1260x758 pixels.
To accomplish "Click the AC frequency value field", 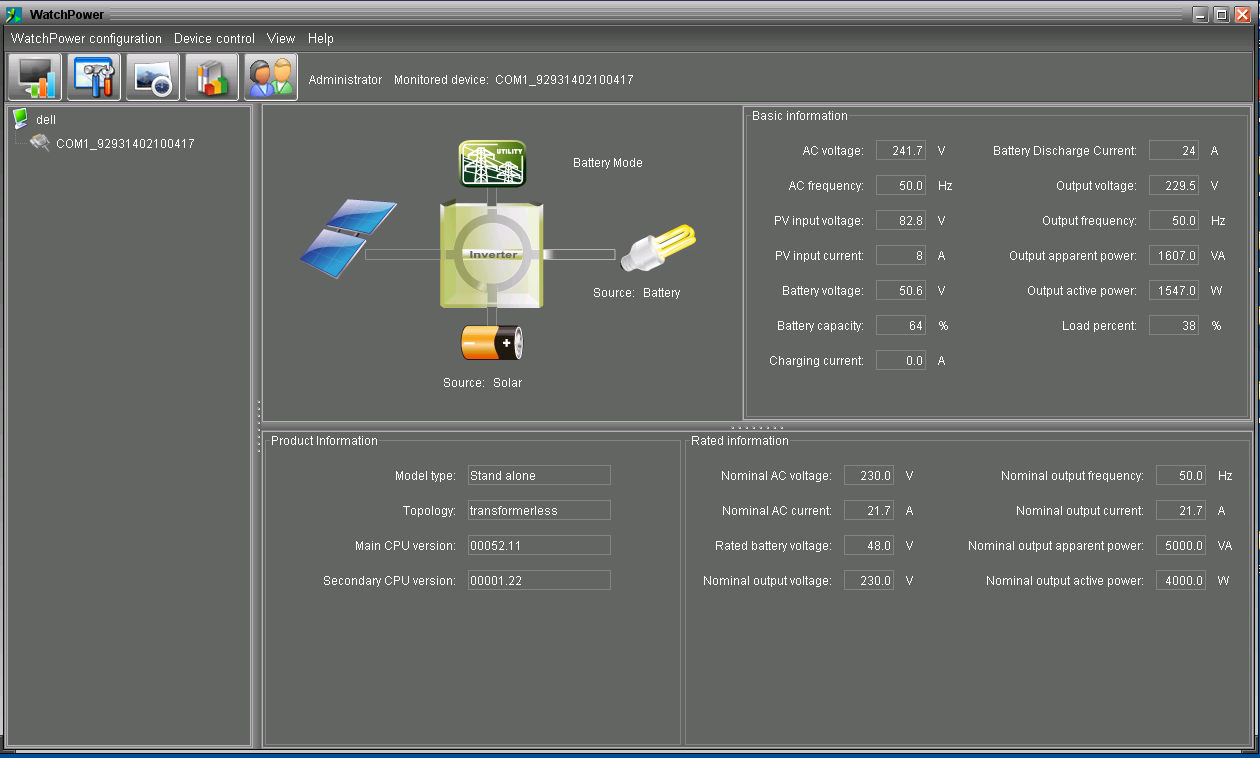I will tap(901, 185).
